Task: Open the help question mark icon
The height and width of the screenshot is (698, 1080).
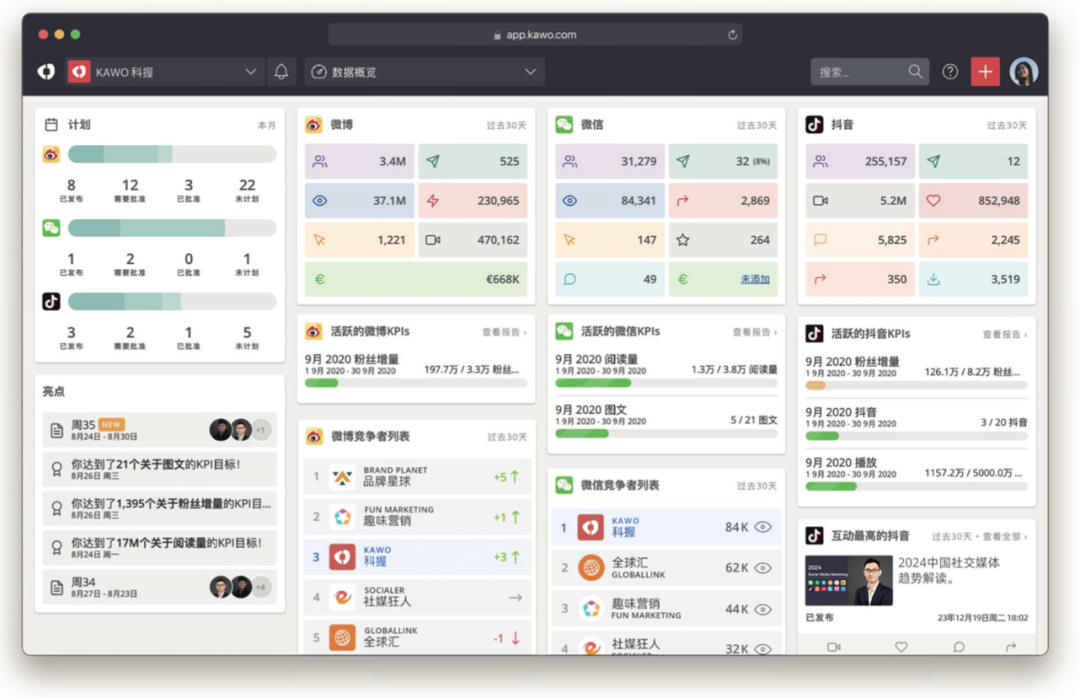Action: coord(950,72)
